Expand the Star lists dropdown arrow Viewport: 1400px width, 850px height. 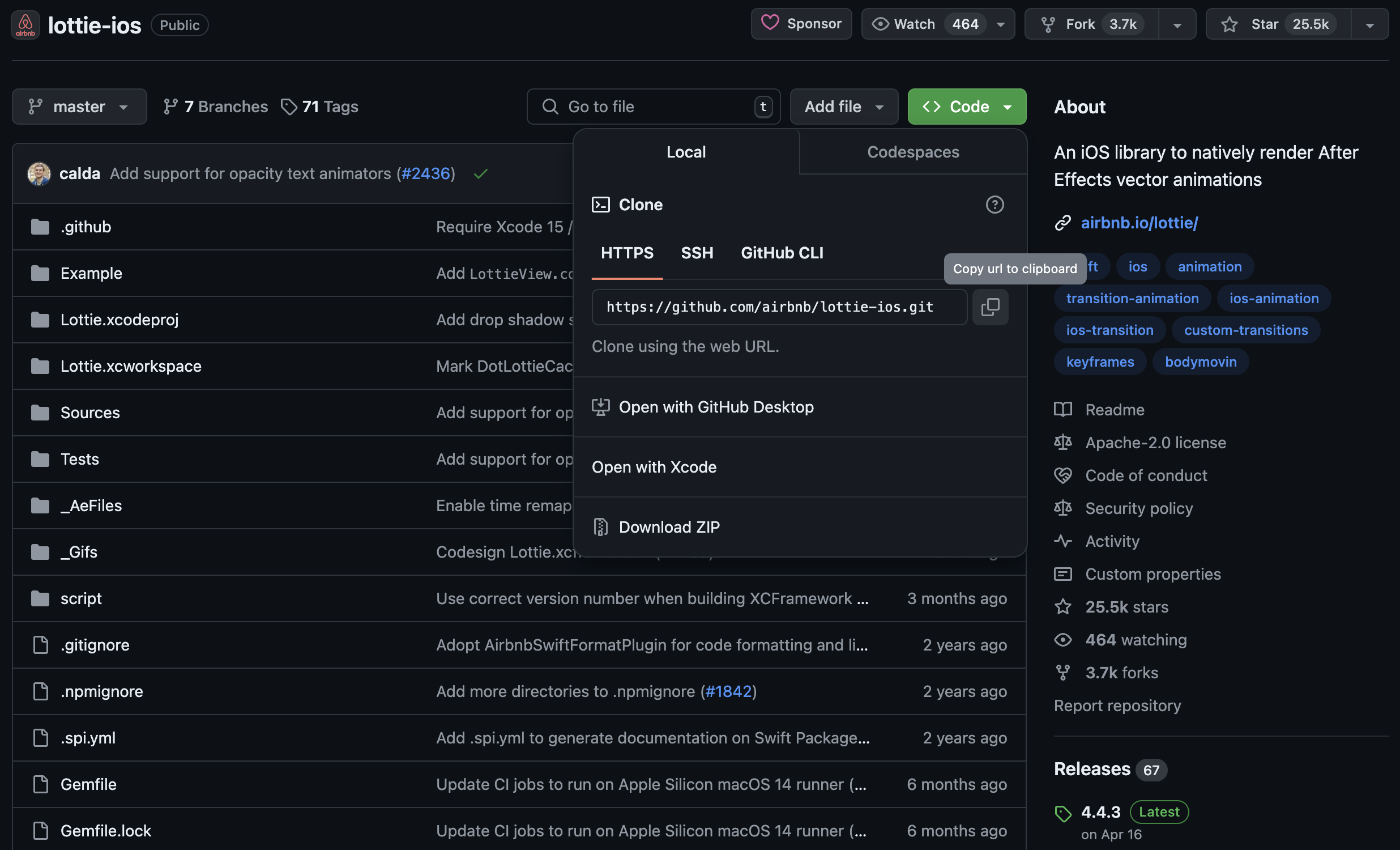[x=1370, y=25]
